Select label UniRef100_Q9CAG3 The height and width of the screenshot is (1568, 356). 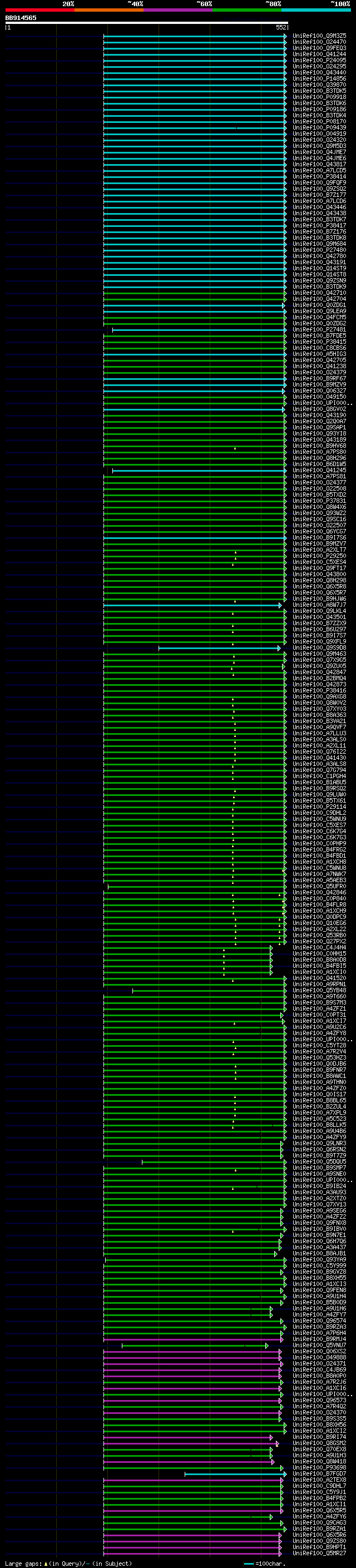[x=319, y=1522]
